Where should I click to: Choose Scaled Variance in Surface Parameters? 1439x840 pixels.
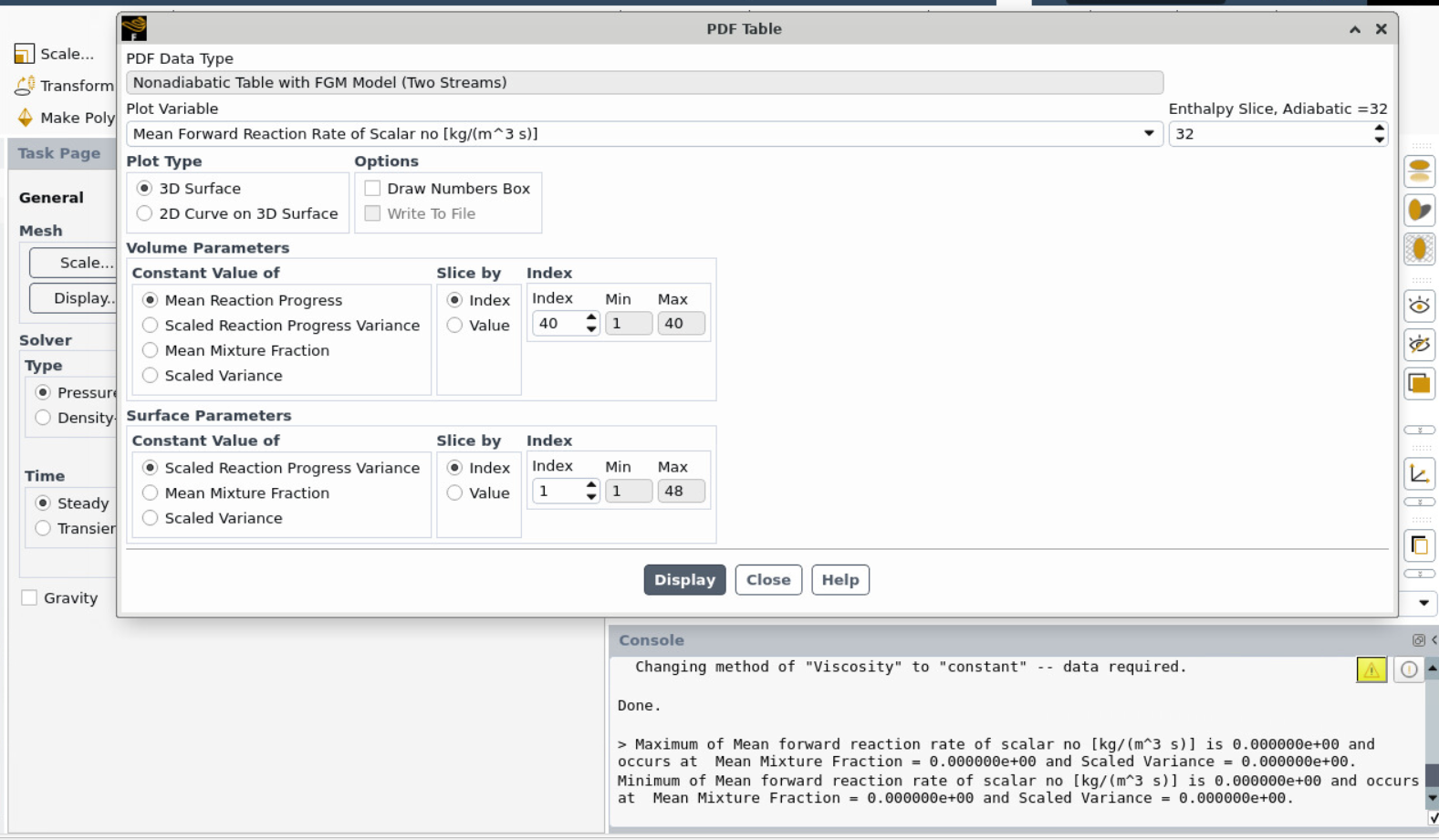[150, 518]
